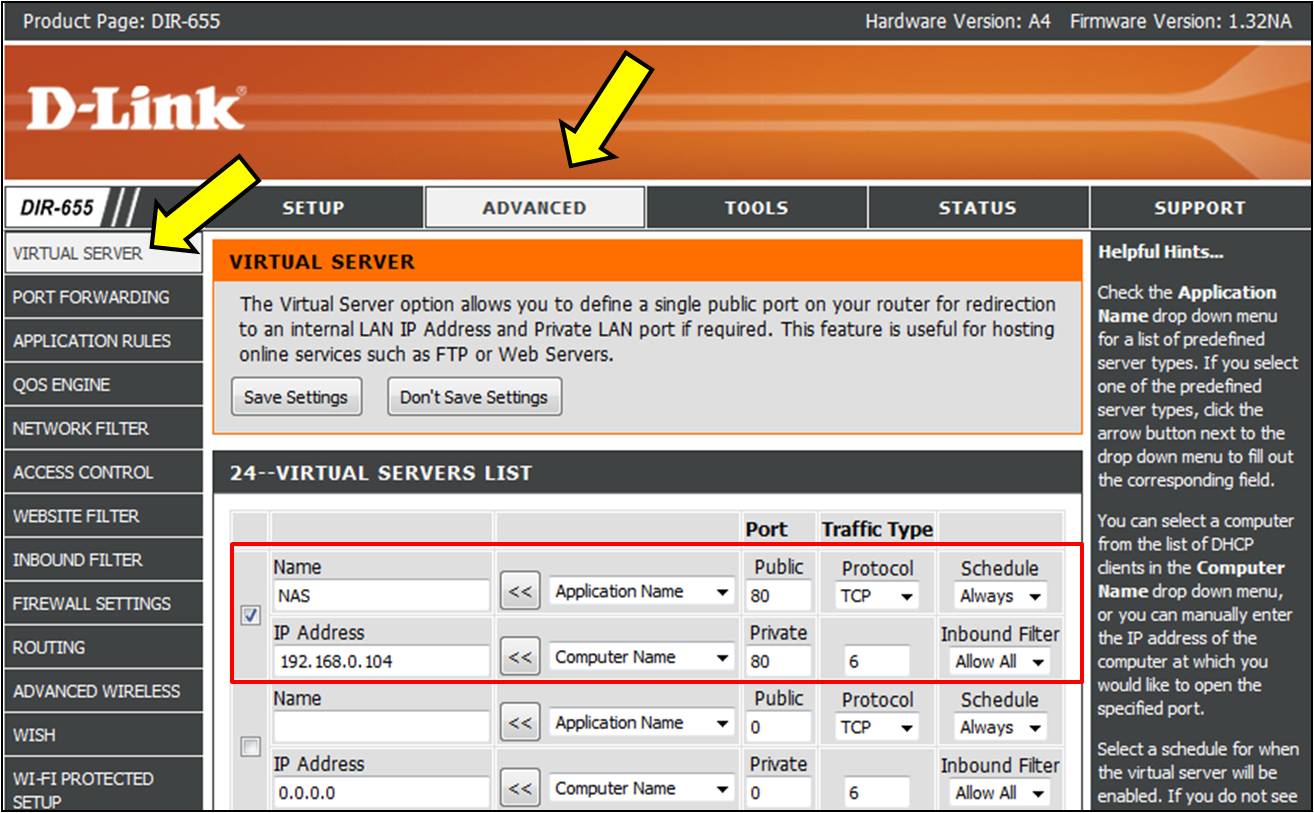This screenshot has width=1314, height=813.
Task: Enable the second virtual server checkbox
Action: coord(252,748)
